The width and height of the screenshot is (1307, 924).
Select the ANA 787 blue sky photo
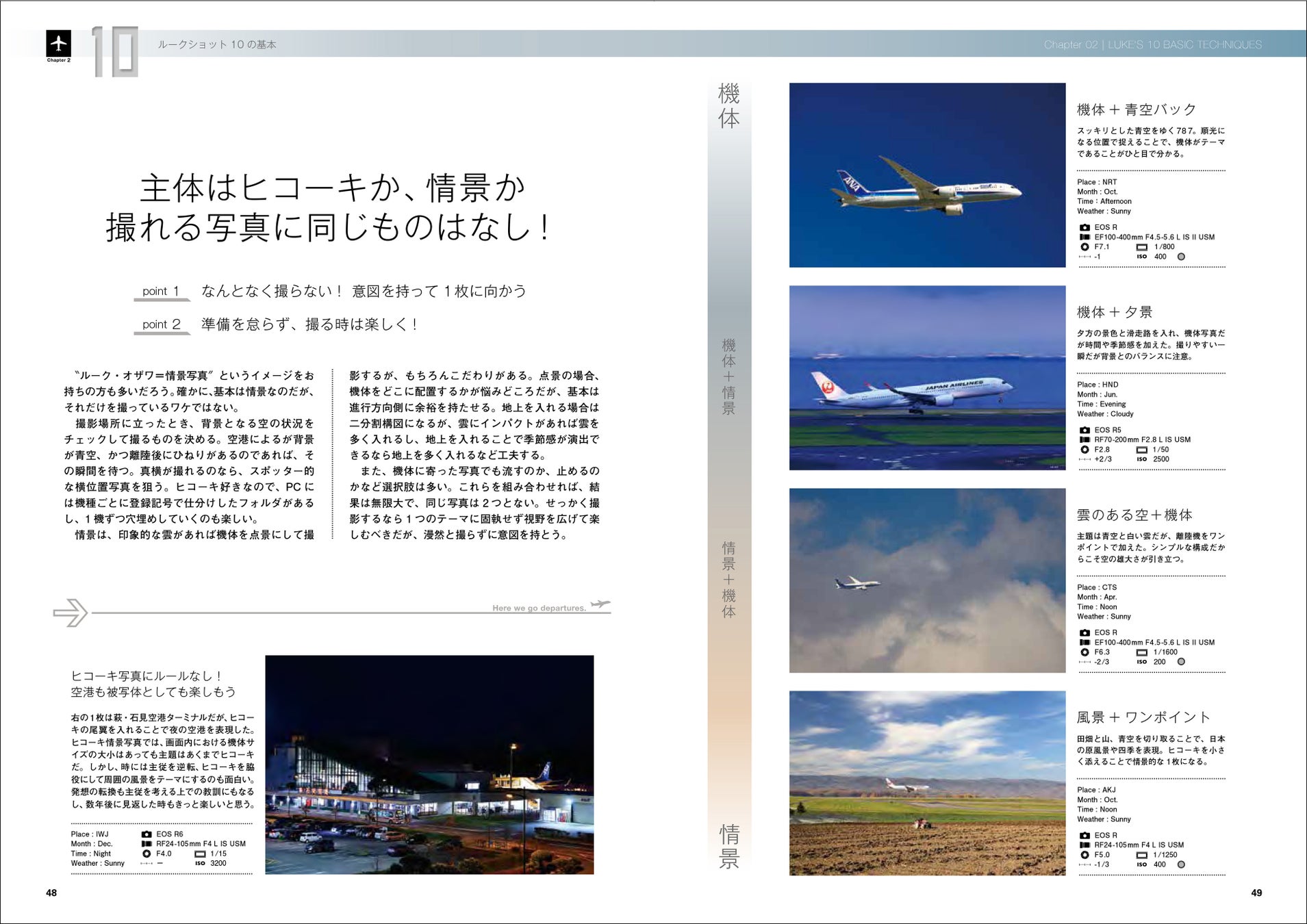point(927,175)
